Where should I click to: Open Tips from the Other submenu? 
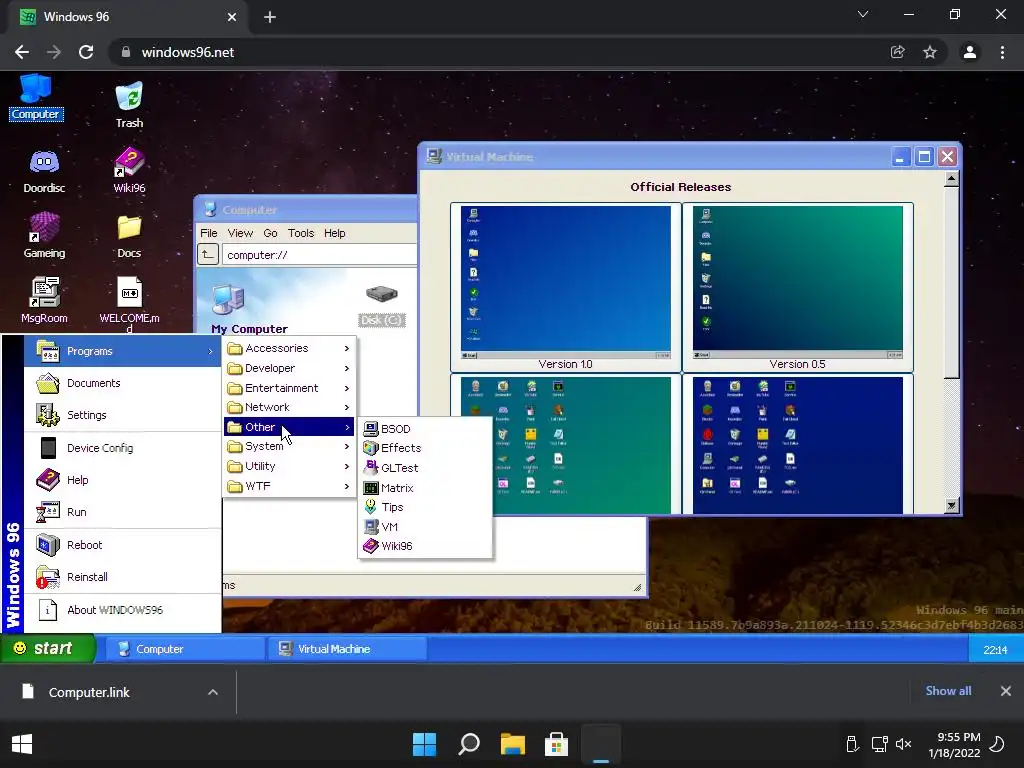[424, 507]
